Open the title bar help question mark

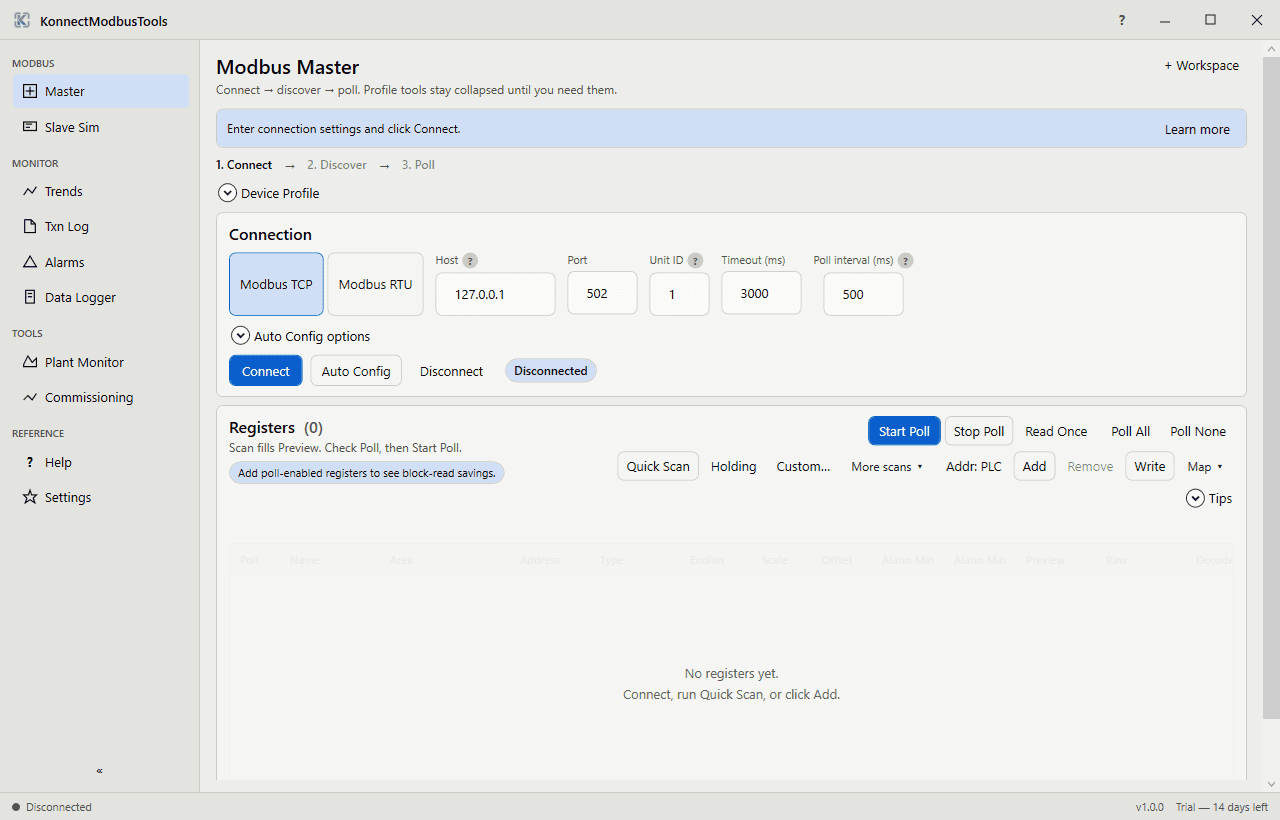(1122, 20)
